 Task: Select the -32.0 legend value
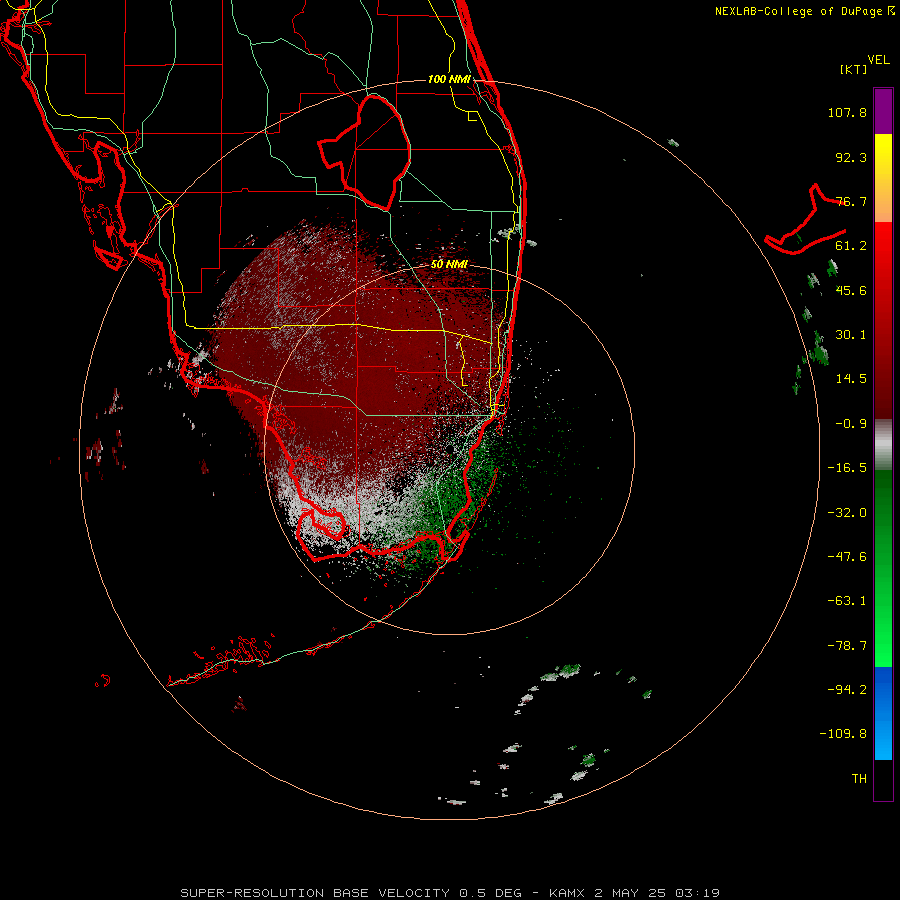click(847, 513)
